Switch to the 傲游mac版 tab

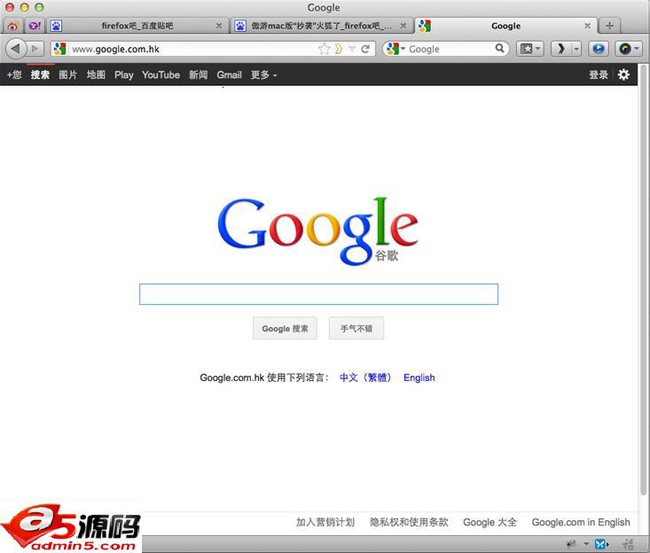click(x=321, y=26)
